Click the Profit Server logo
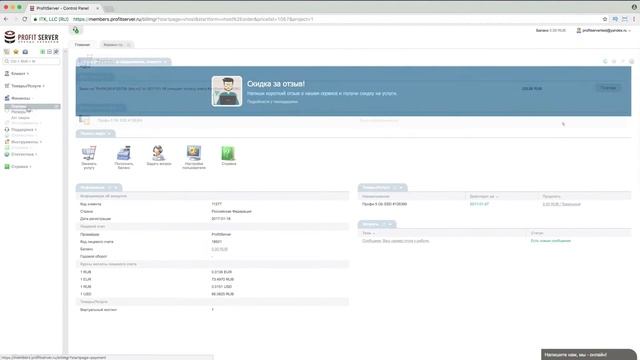The image size is (640, 360). [x=31, y=37]
